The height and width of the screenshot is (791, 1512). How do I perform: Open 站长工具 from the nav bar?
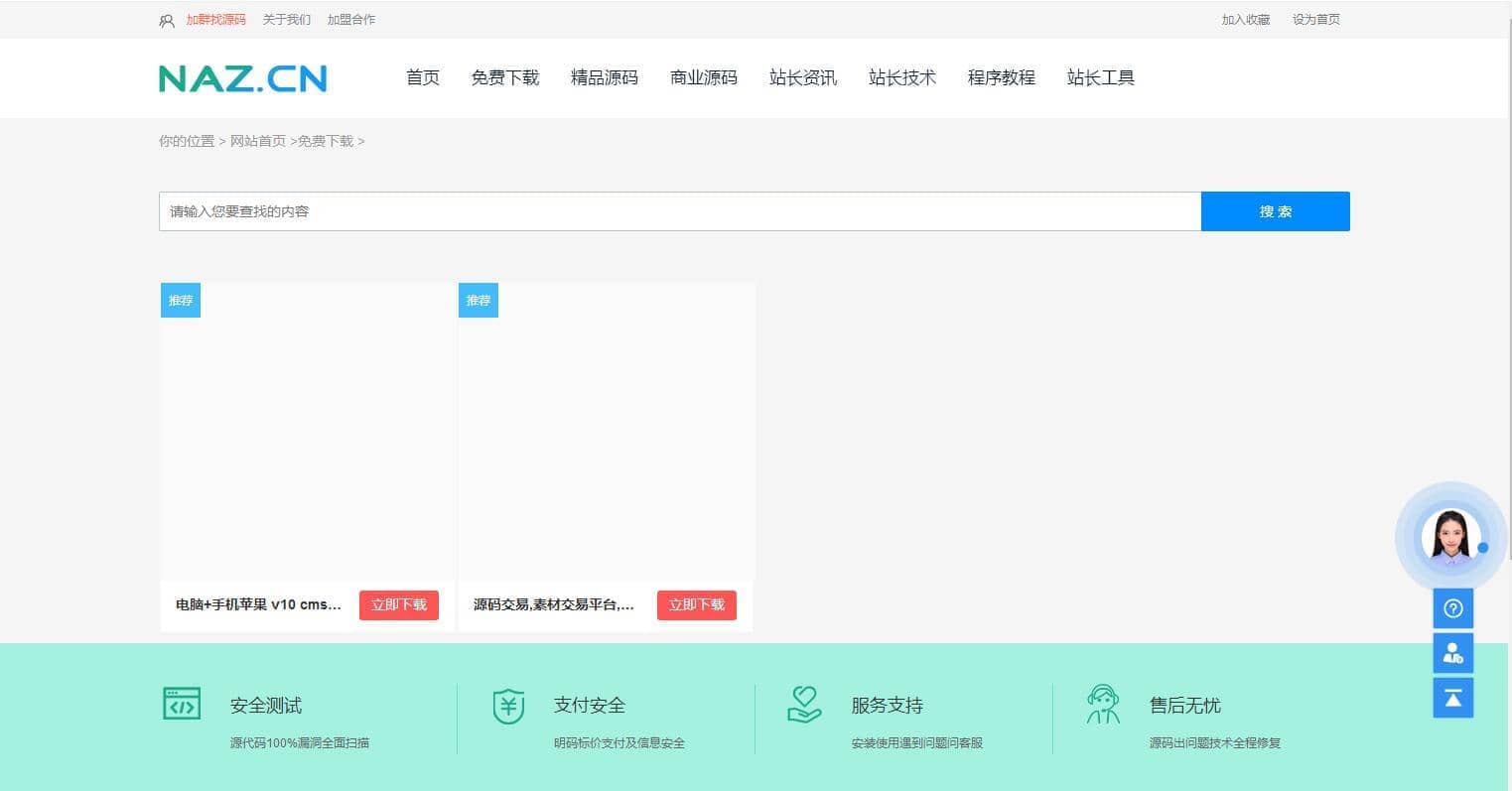(1100, 77)
